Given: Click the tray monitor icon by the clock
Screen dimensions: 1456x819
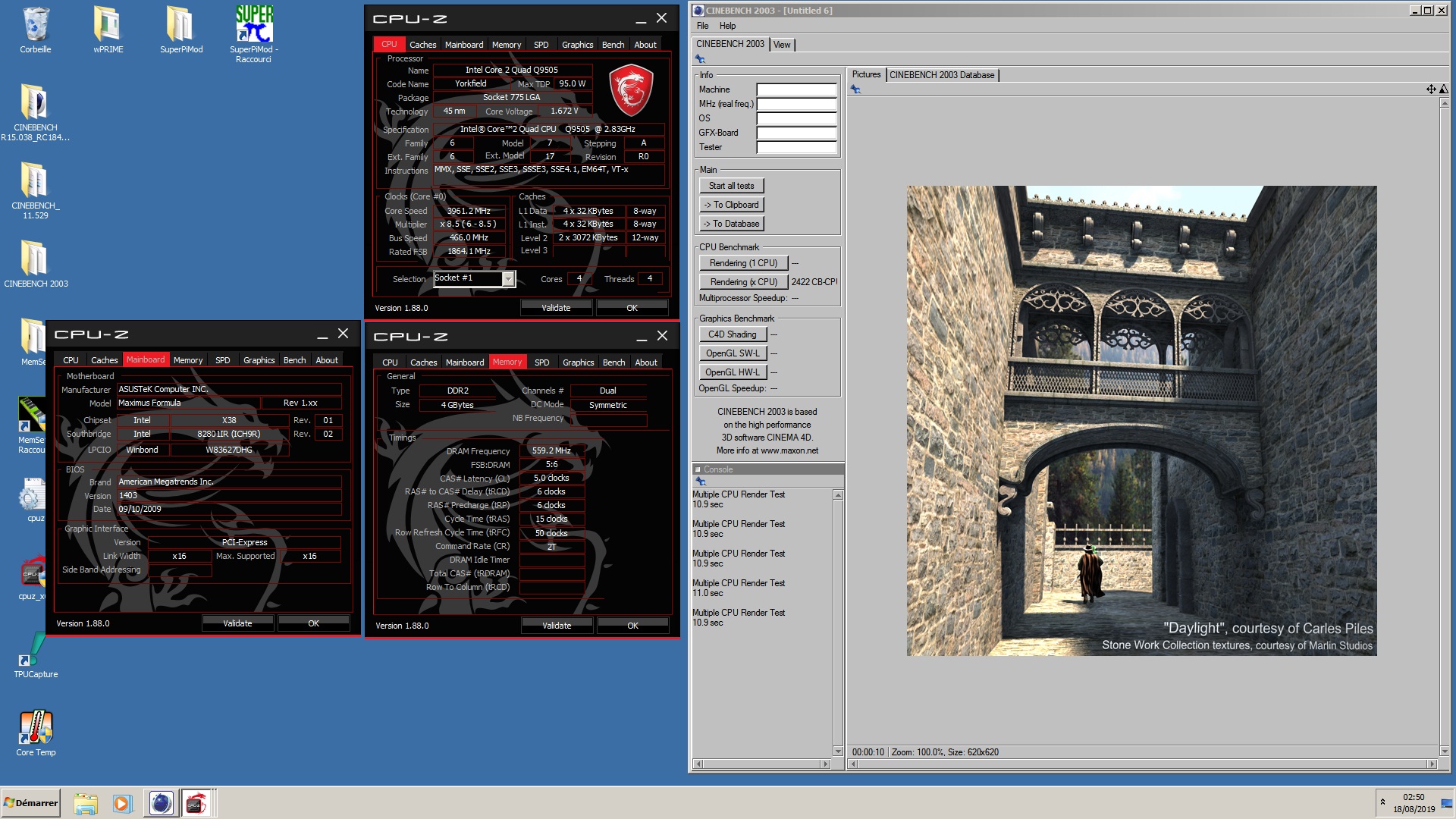Looking at the screenshot, I should click(x=1446, y=803).
